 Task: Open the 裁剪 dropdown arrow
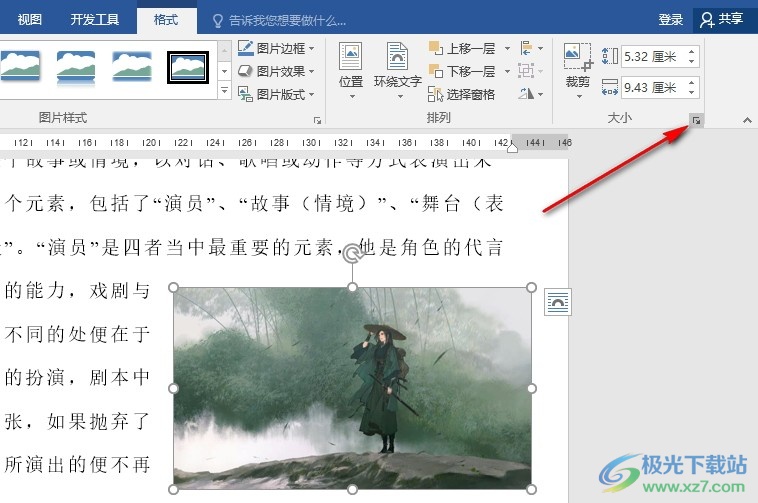[x=579, y=97]
